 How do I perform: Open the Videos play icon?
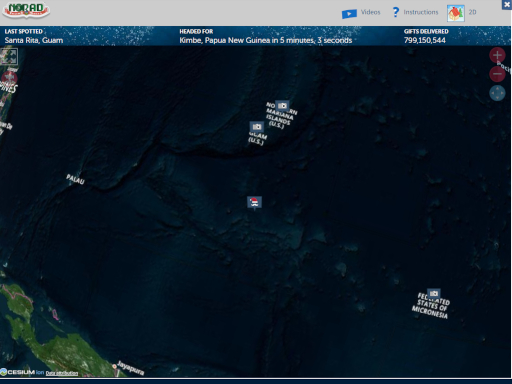(349, 14)
